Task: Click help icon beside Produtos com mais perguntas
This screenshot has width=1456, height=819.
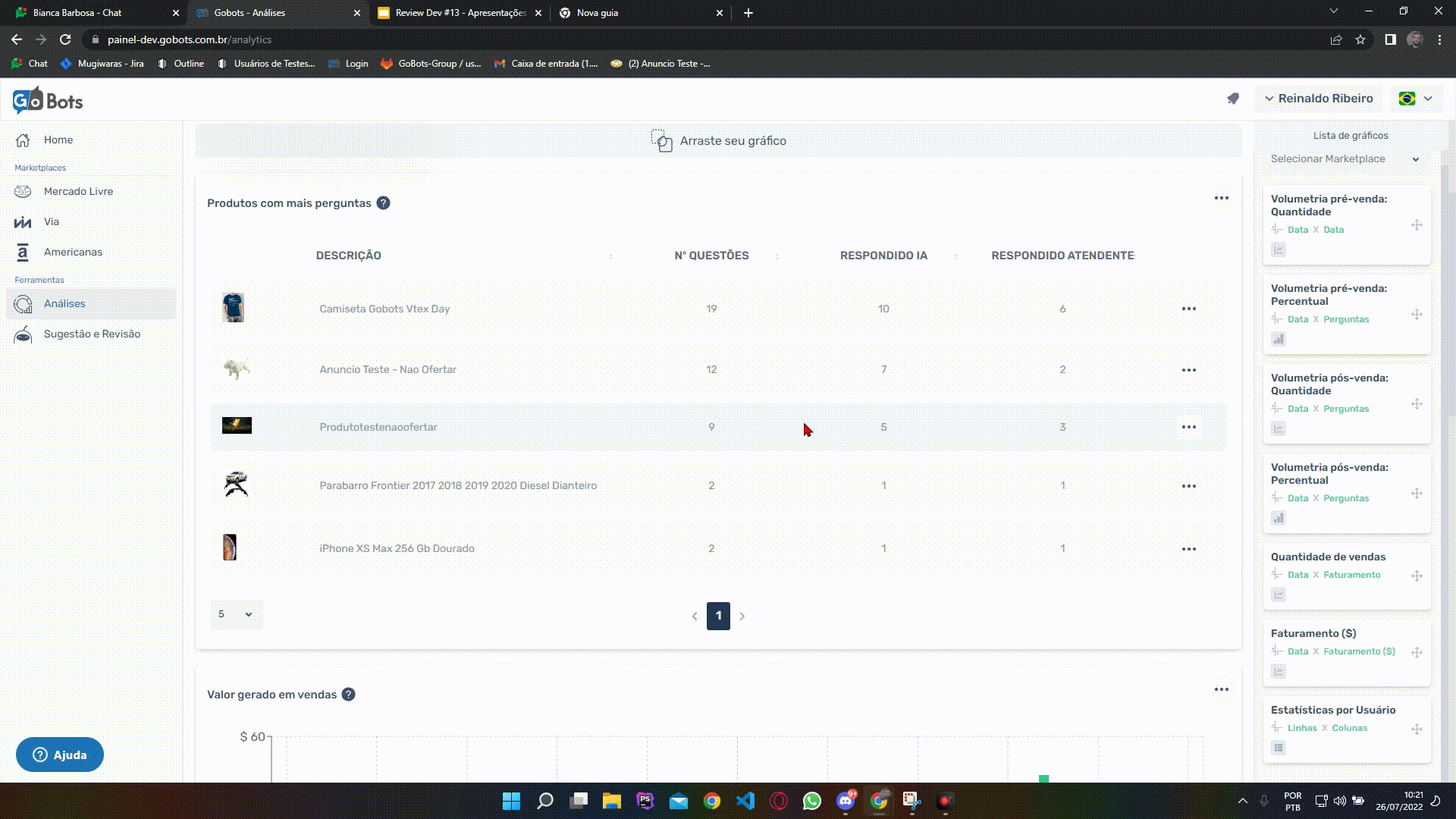Action: (384, 203)
